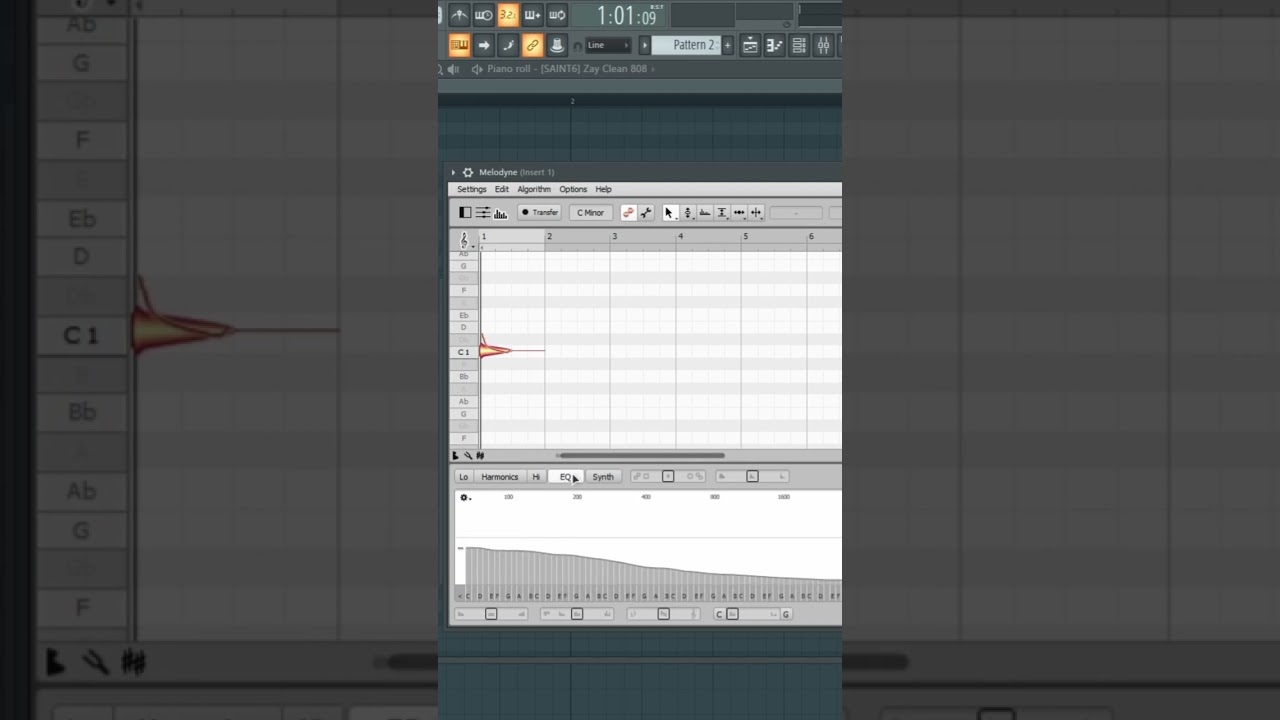
Task: Click the stamp/knob icon in toolbar
Action: click(557, 45)
